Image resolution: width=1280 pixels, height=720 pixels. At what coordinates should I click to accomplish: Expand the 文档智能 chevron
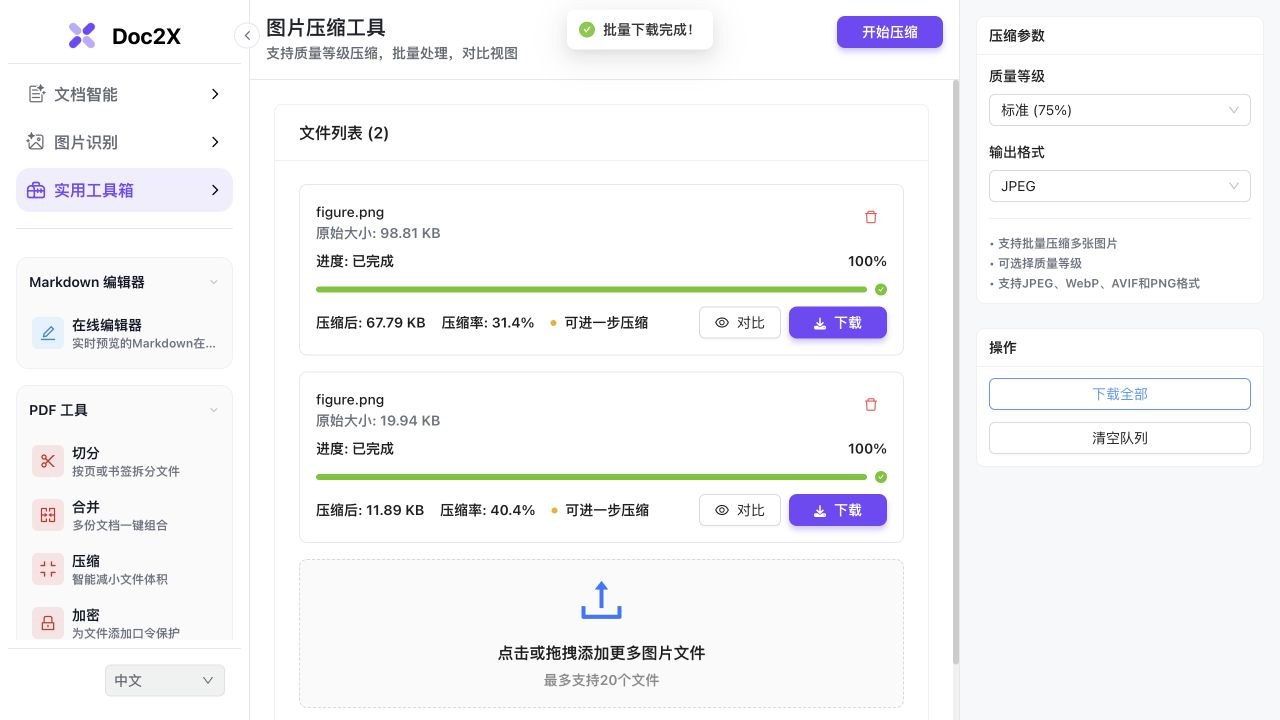coord(215,94)
